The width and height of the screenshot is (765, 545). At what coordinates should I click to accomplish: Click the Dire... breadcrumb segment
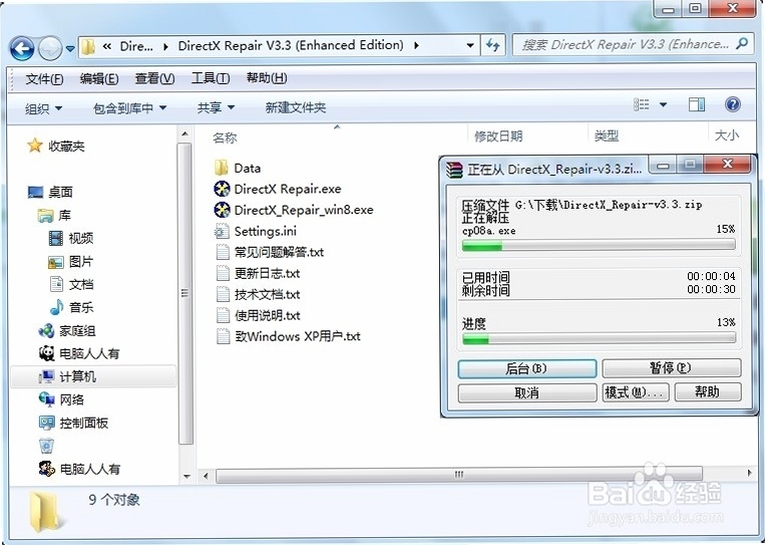[136, 46]
